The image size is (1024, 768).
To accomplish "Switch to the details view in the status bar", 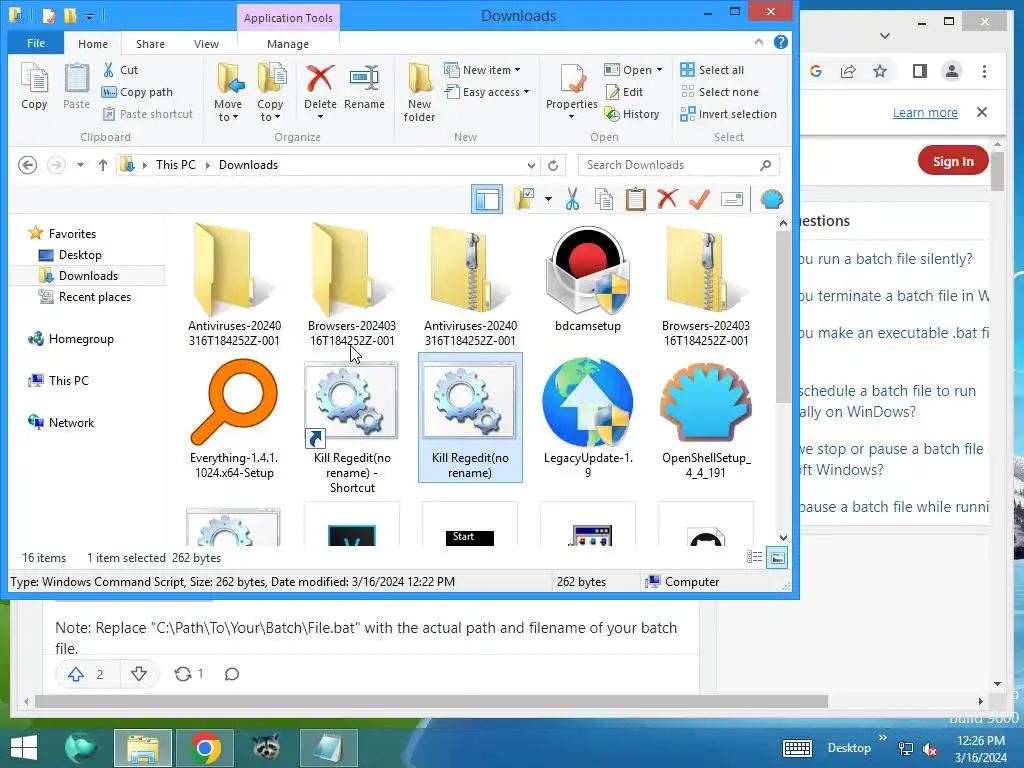I will click(754, 557).
